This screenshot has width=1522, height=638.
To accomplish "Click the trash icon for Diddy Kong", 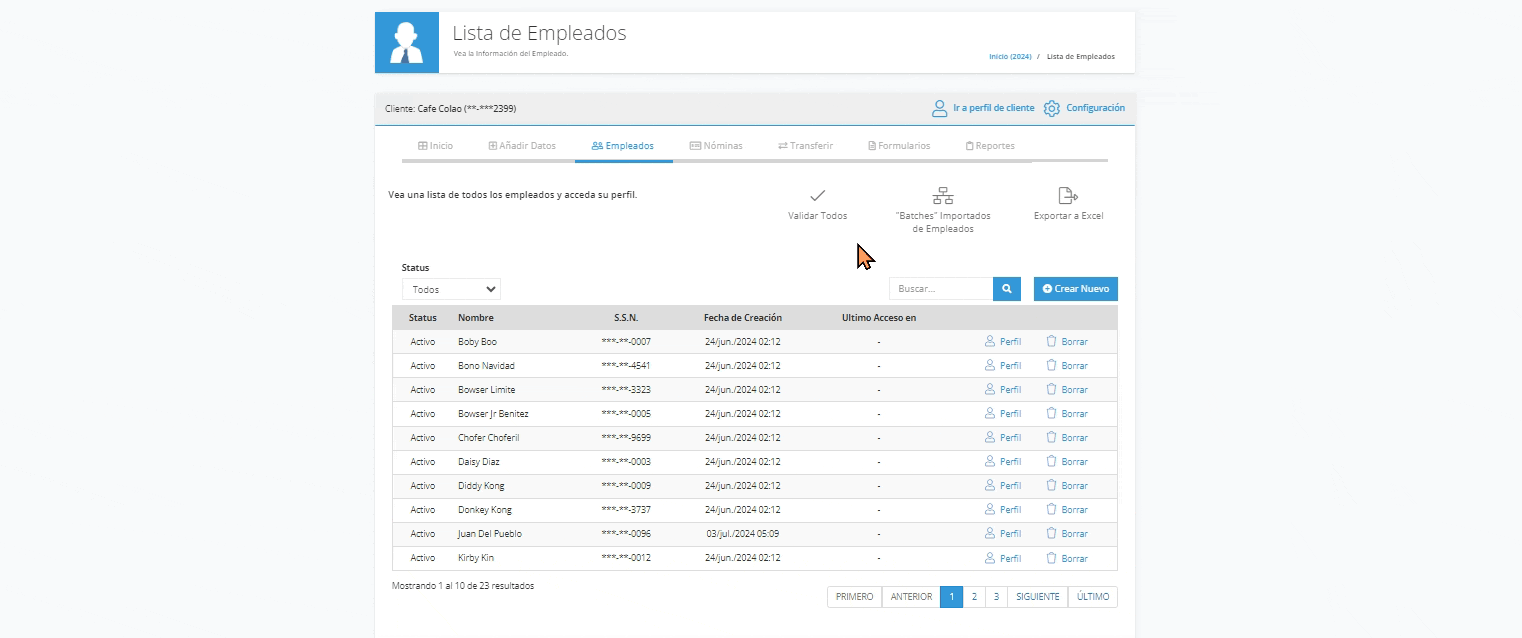I will click(x=1051, y=485).
